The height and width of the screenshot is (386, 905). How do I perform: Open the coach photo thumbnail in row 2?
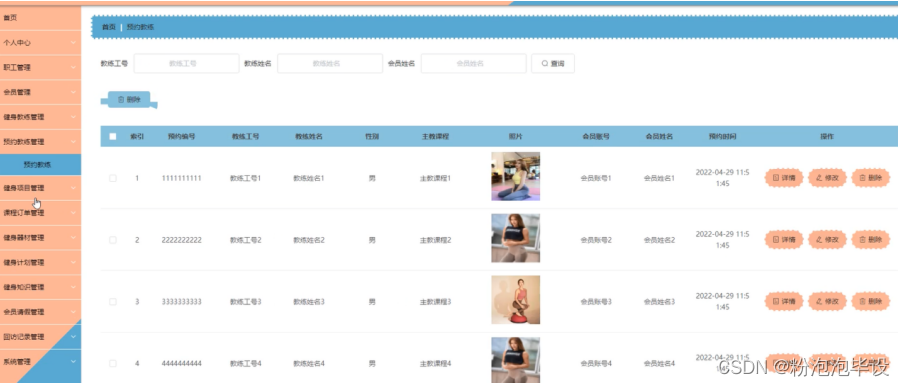[515, 238]
